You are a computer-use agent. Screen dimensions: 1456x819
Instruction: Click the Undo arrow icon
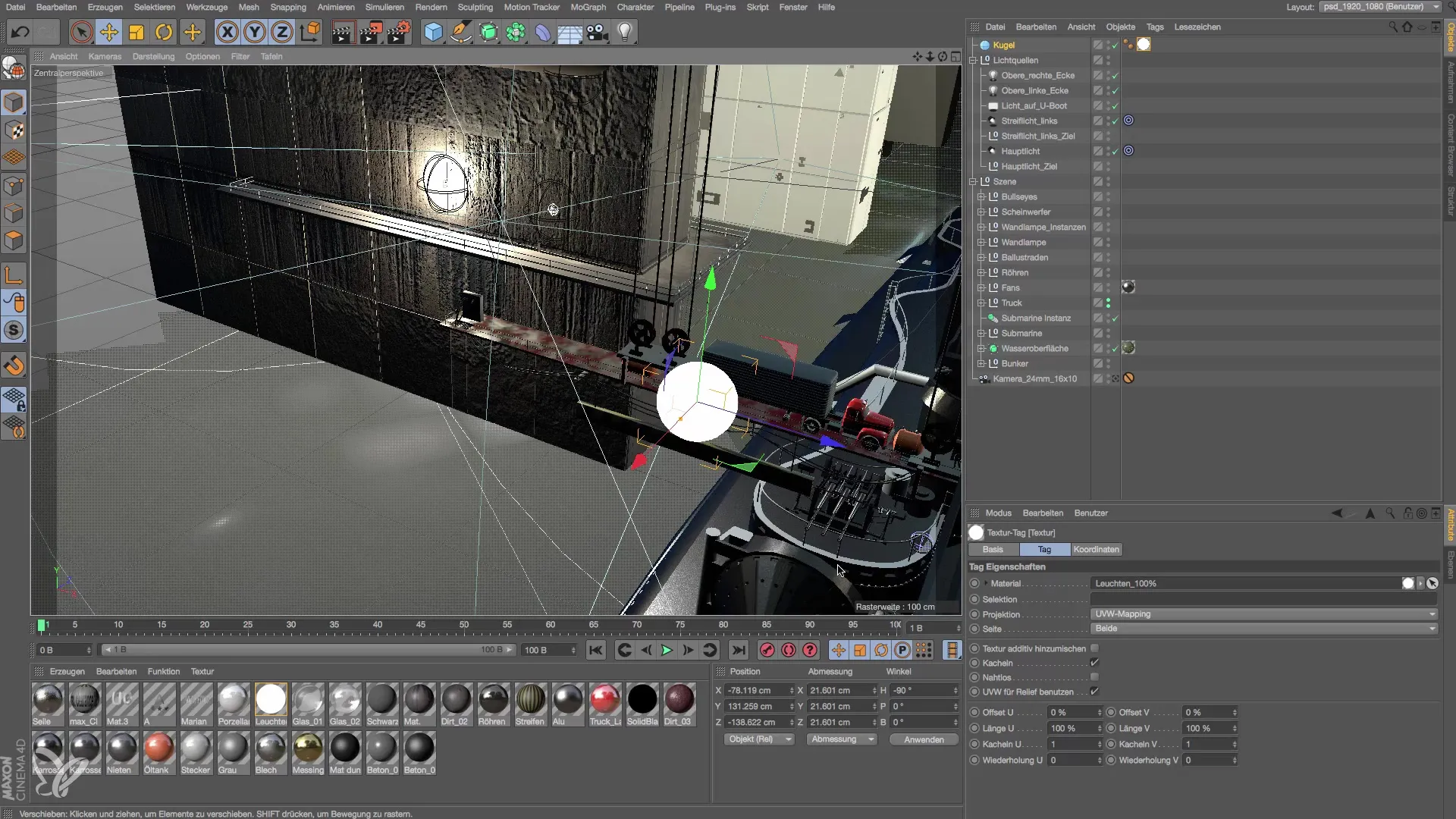click(x=20, y=32)
